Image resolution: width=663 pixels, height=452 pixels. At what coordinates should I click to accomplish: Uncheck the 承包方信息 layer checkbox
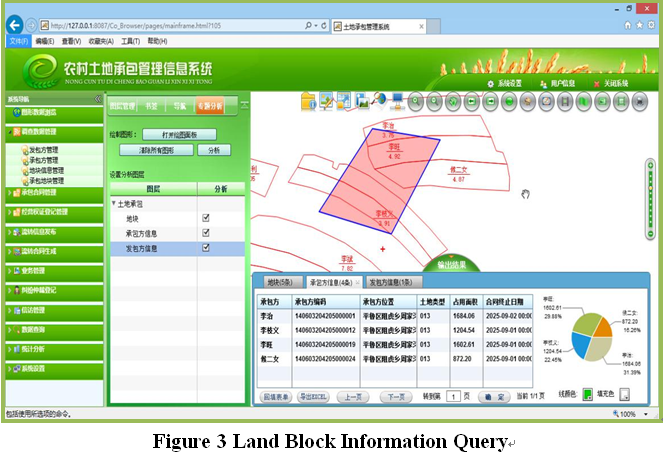click(x=206, y=233)
